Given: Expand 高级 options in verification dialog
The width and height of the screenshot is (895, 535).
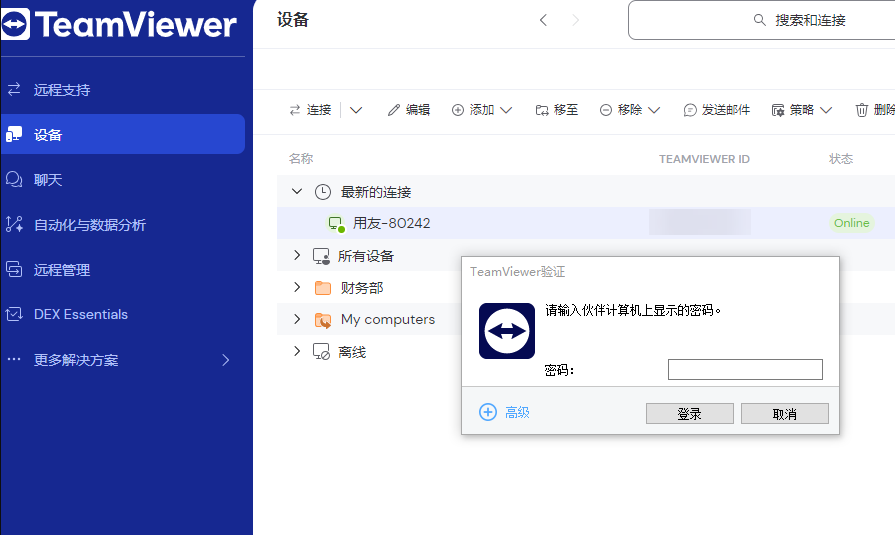Looking at the screenshot, I should tap(517, 412).
